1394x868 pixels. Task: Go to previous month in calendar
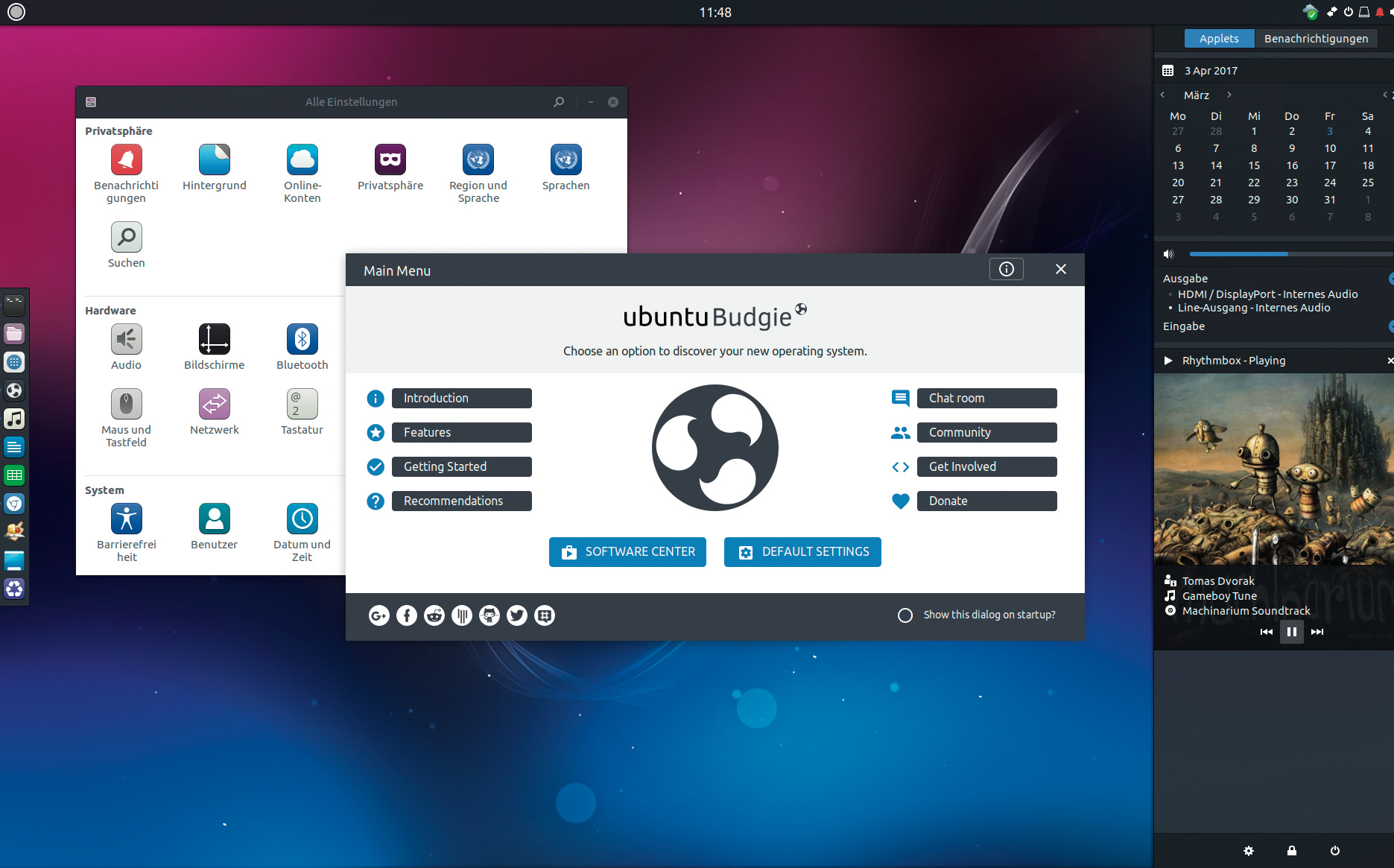(1162, 95)
